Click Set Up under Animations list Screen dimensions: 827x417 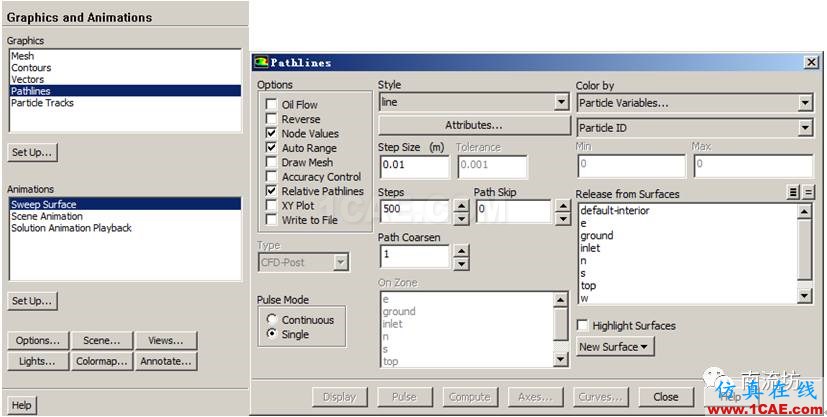click(x=32, y=301)
